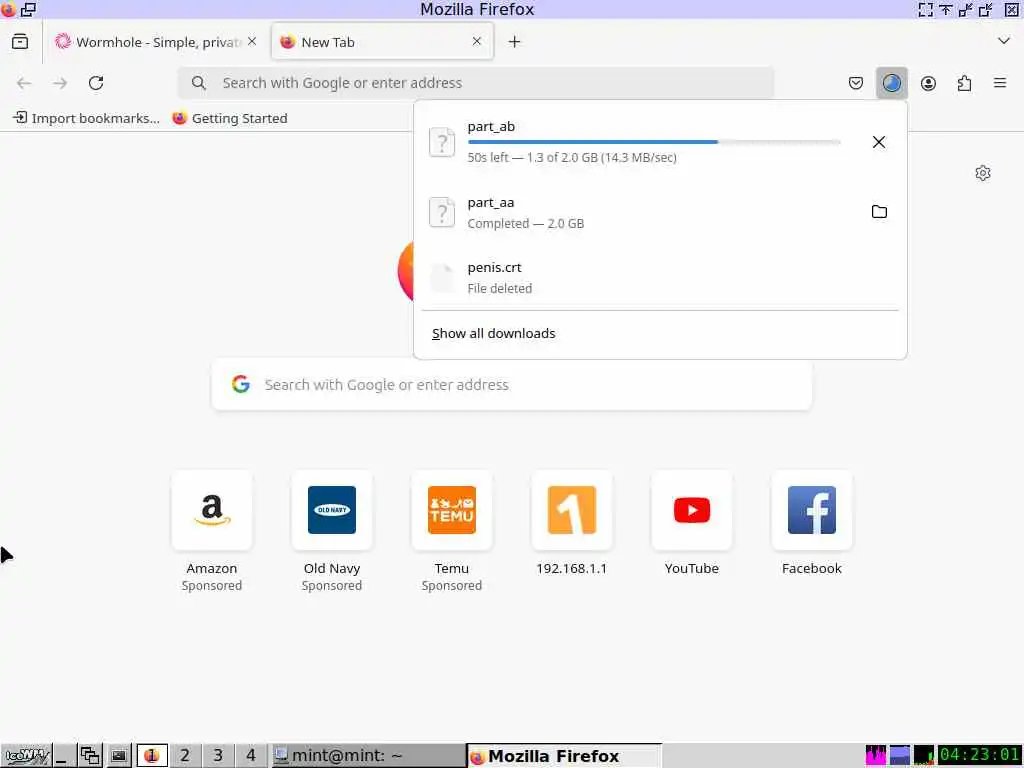Go forward one page
1024x768 pixels.
click(60, 83)
